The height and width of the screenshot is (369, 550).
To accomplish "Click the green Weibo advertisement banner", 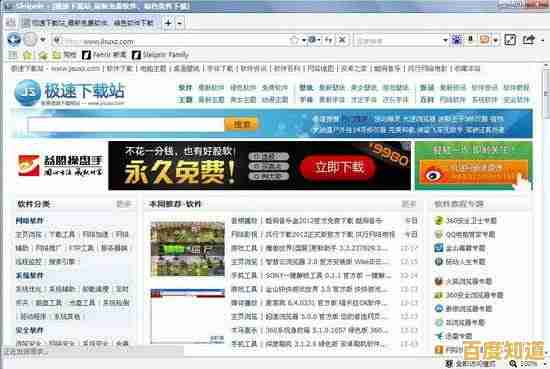I will [x=474, y=166].
